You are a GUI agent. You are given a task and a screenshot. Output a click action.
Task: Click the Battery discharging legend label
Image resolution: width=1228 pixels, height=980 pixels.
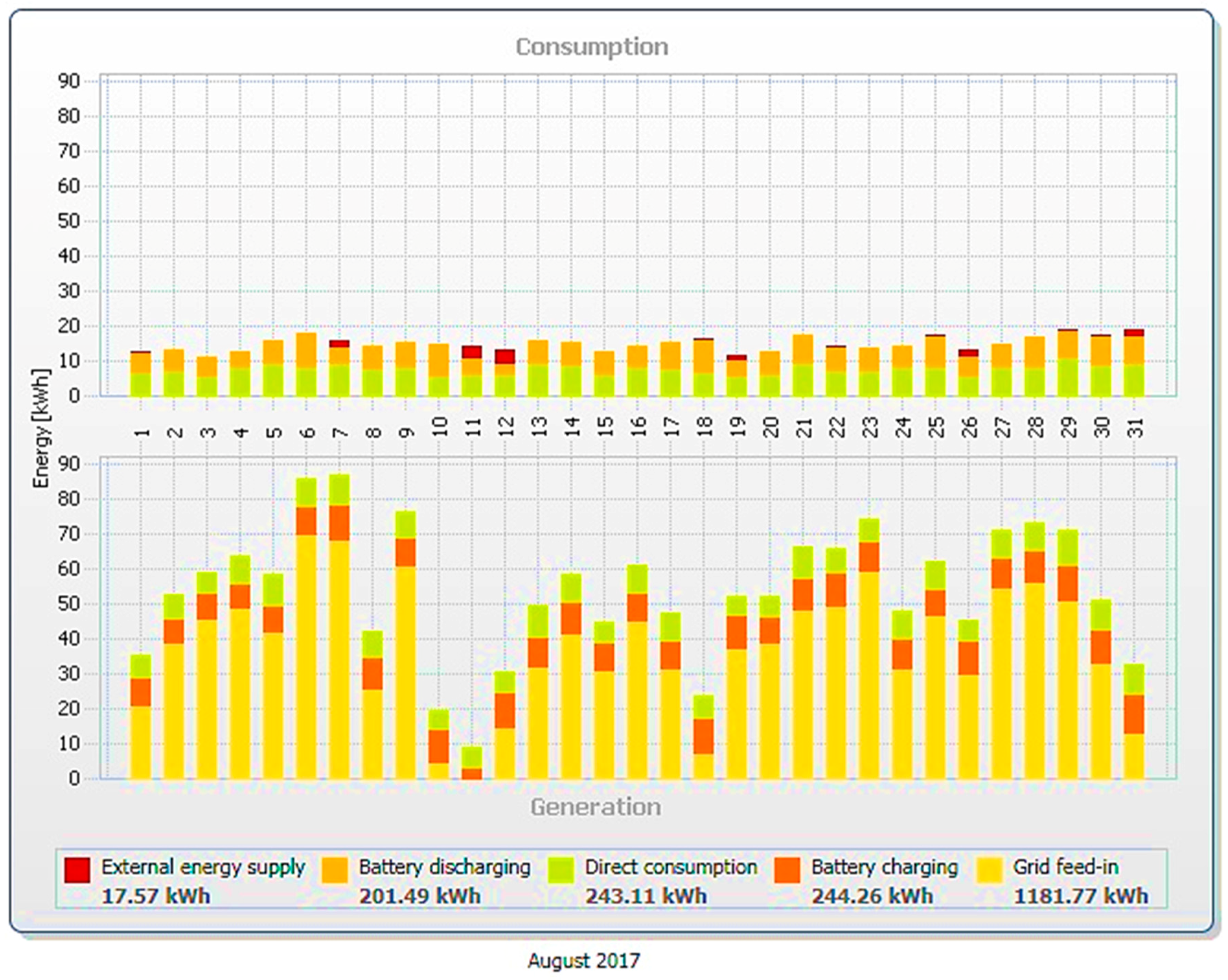444,867
